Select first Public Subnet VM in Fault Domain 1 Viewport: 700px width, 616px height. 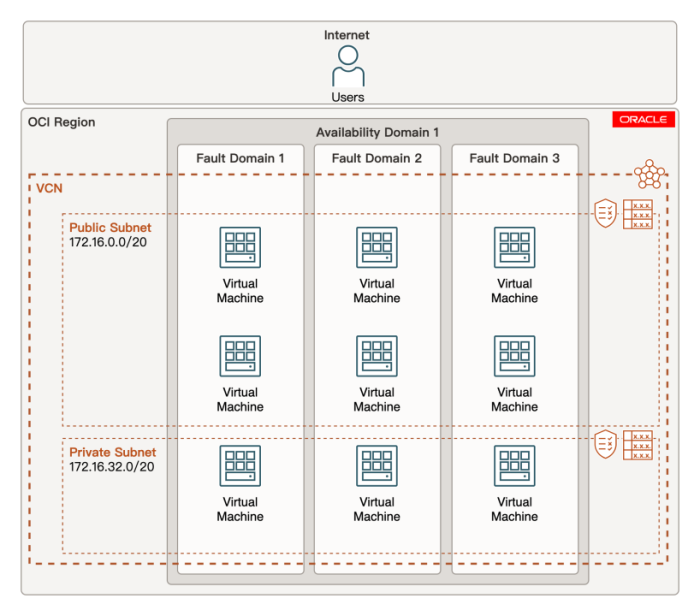coord(240,247)
